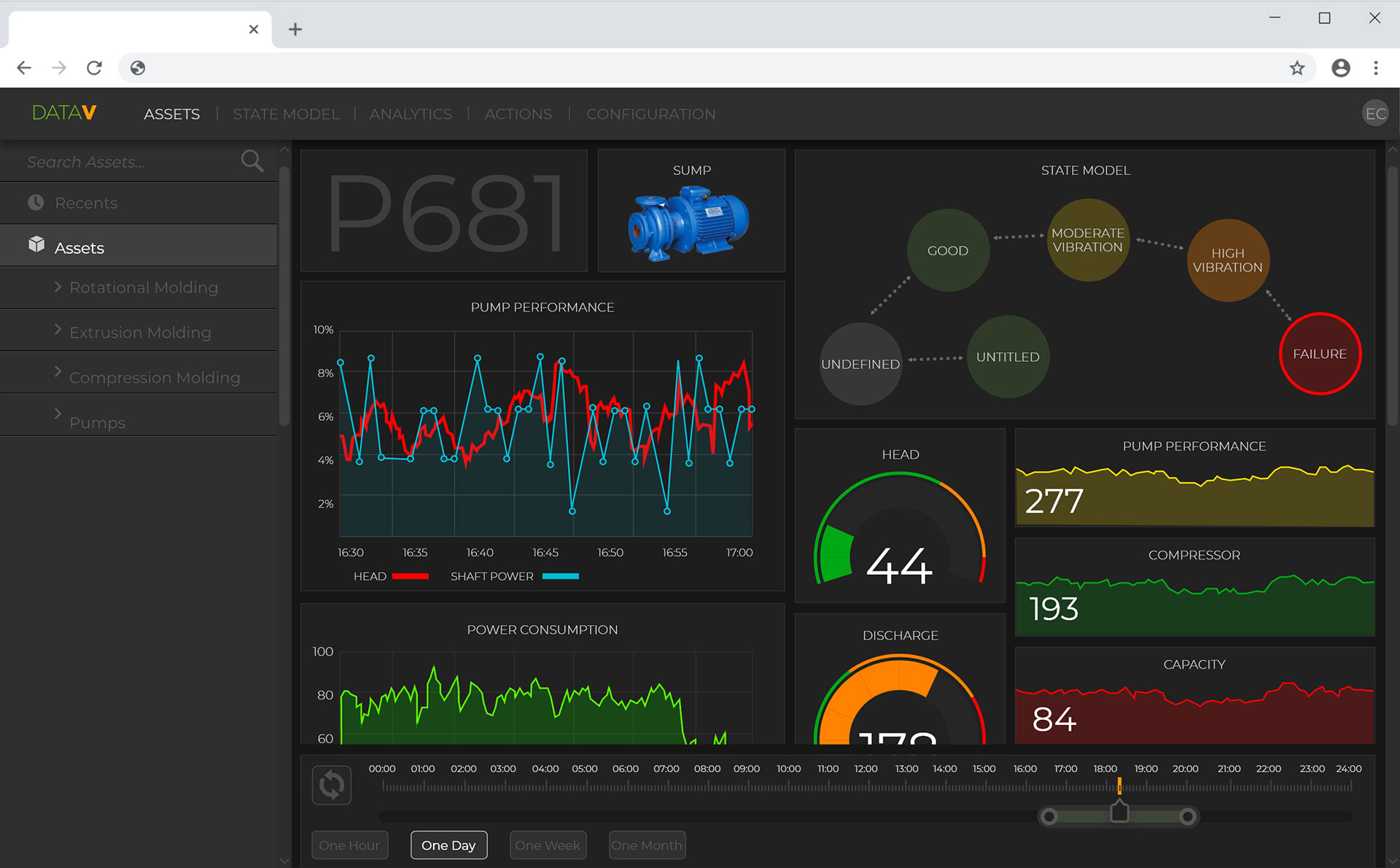The image size is (1400, 868).
Task: Open browser profile account icon
Action: tap(1340, 68)
